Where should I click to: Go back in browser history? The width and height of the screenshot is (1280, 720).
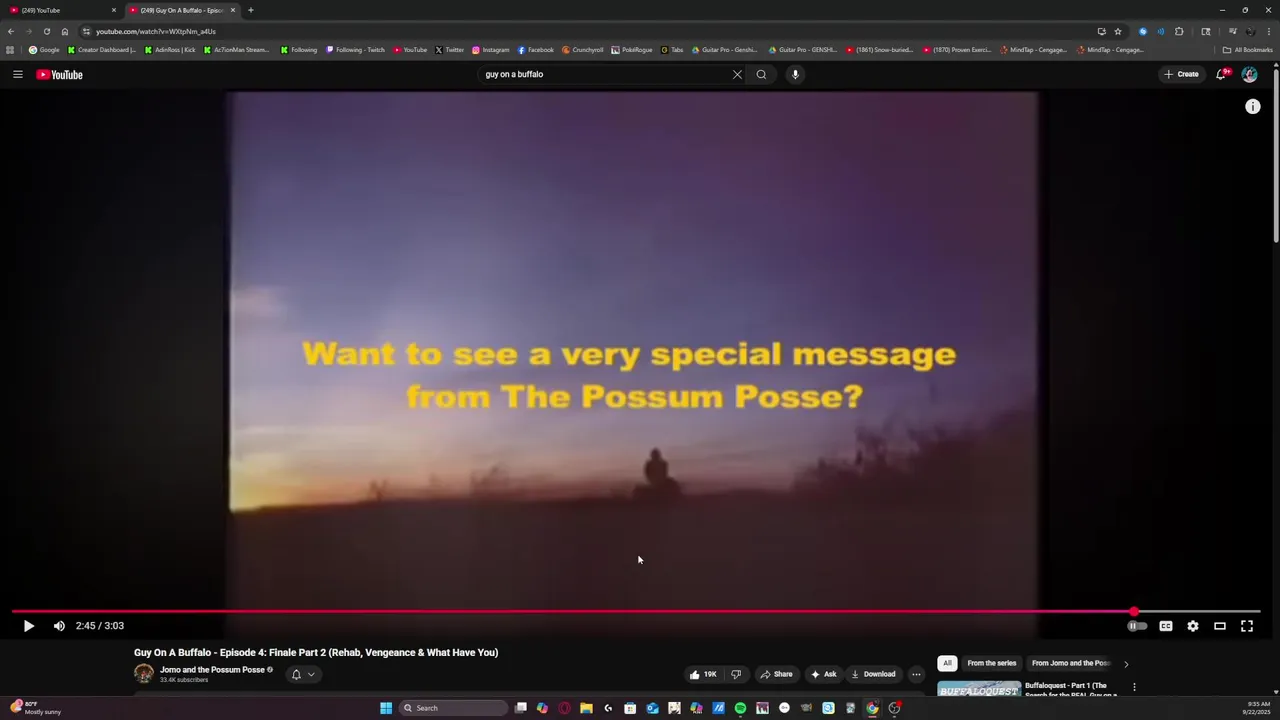(x=11, y=31)
